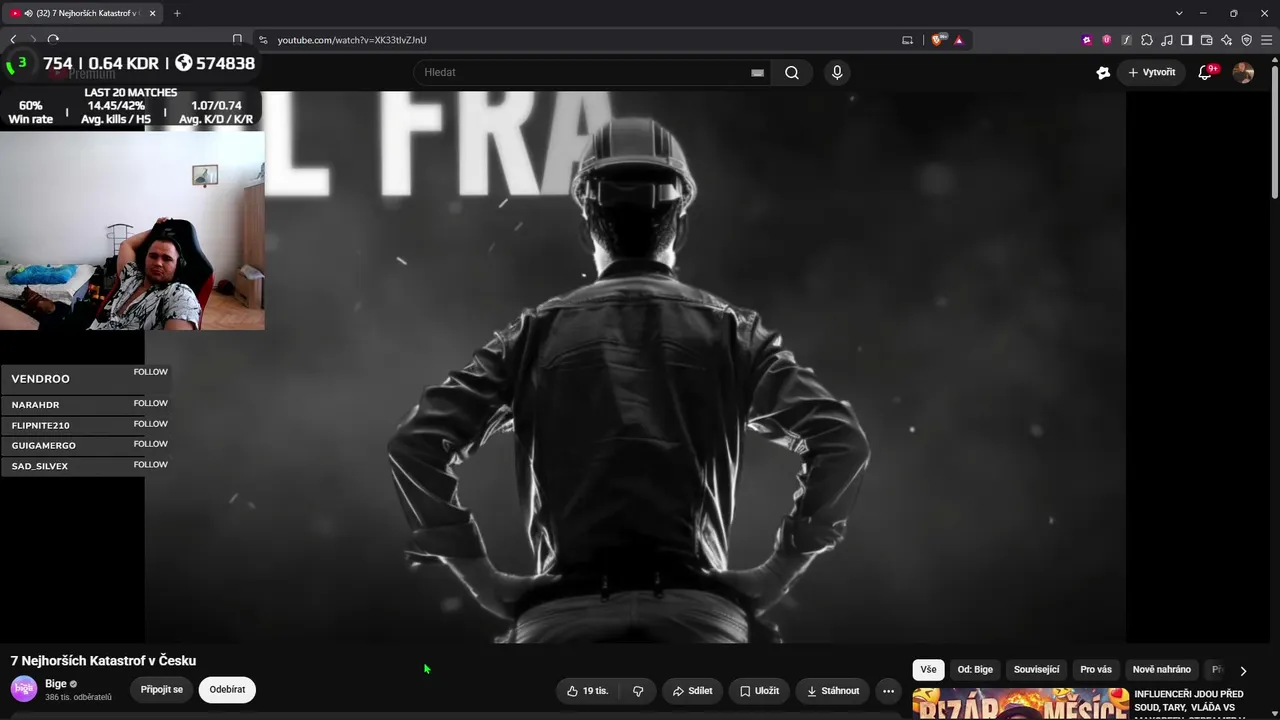Open Brave Shields lion icon

[x=937, y=40]
